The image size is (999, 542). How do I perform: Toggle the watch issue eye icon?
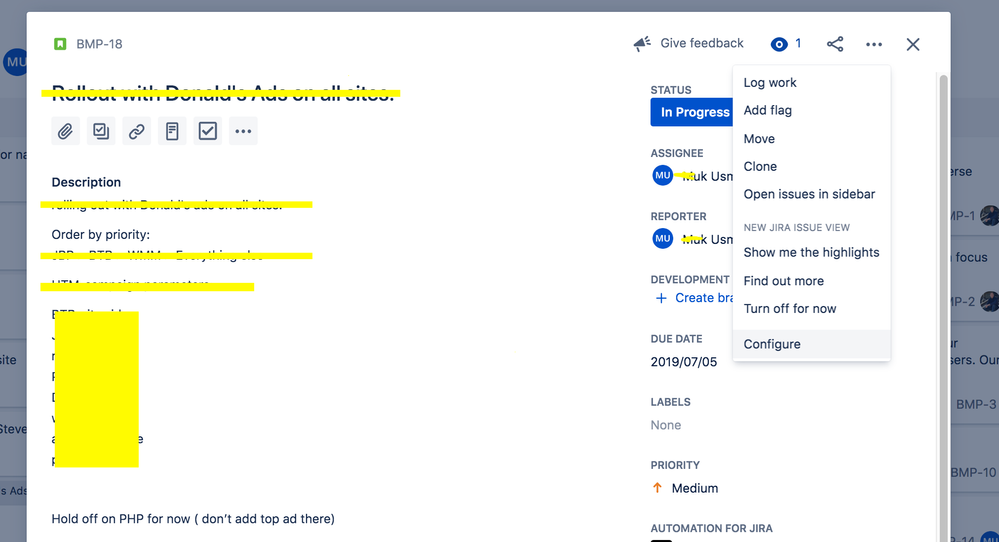(x=779, y=44)
